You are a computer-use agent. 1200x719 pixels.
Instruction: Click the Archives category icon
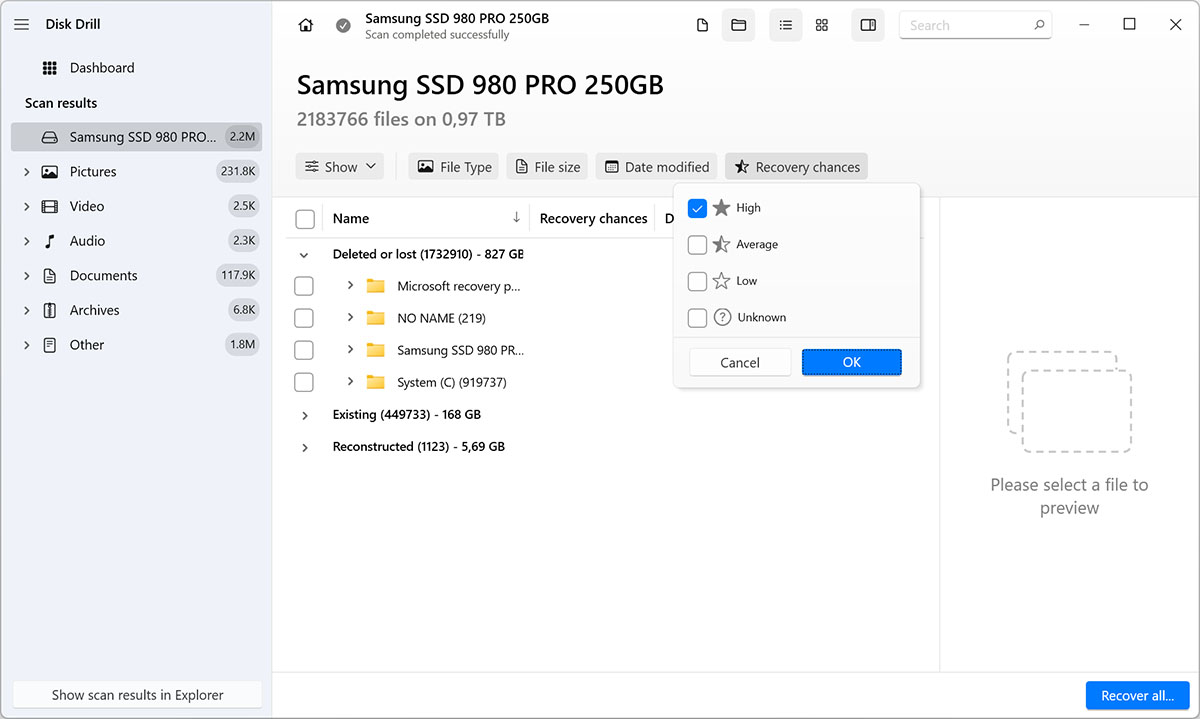click(x=50, y=311)
